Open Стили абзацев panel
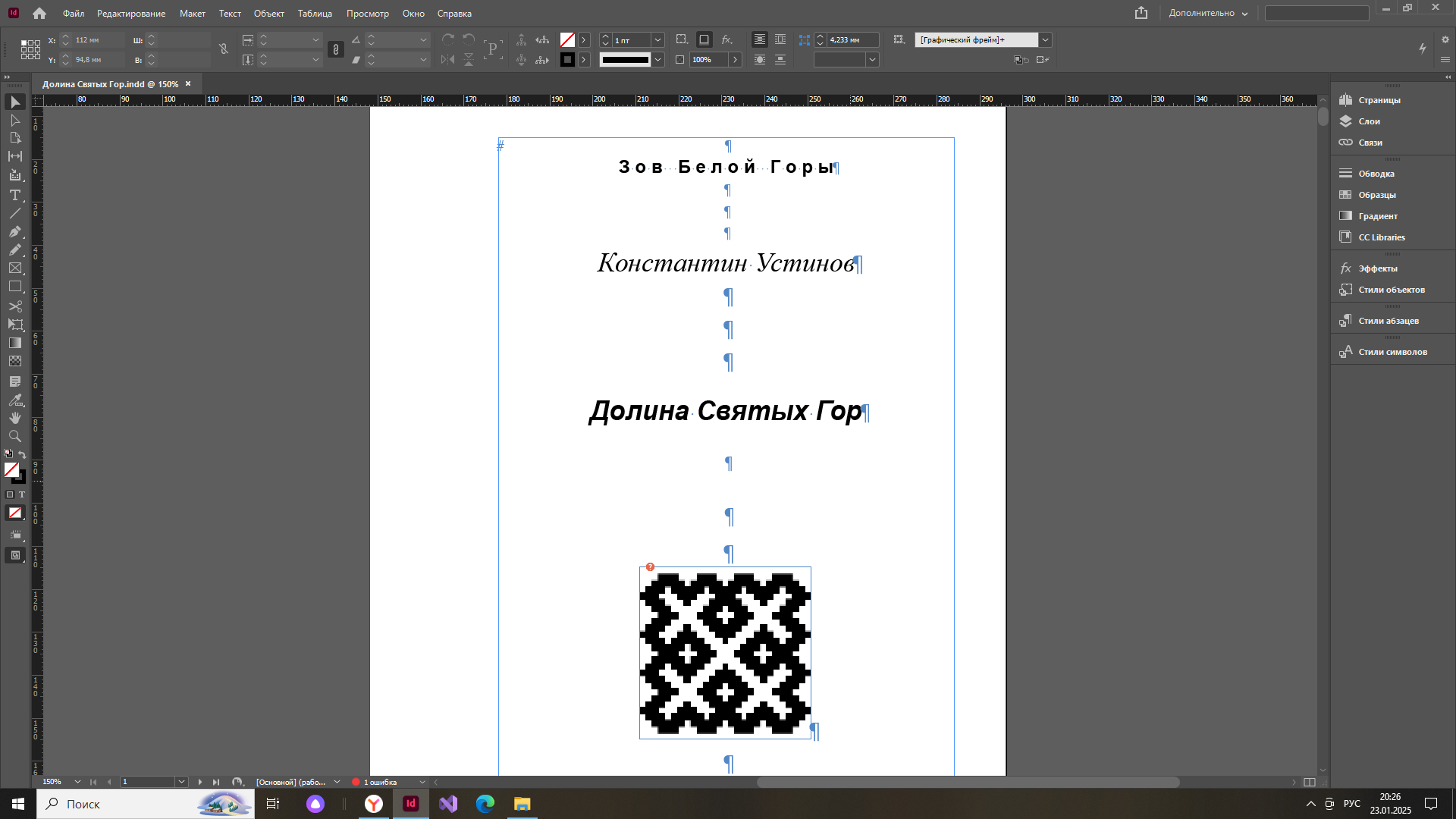Image resolution: width=1456 pixels, height=819 pixels. coord(1388,321)
